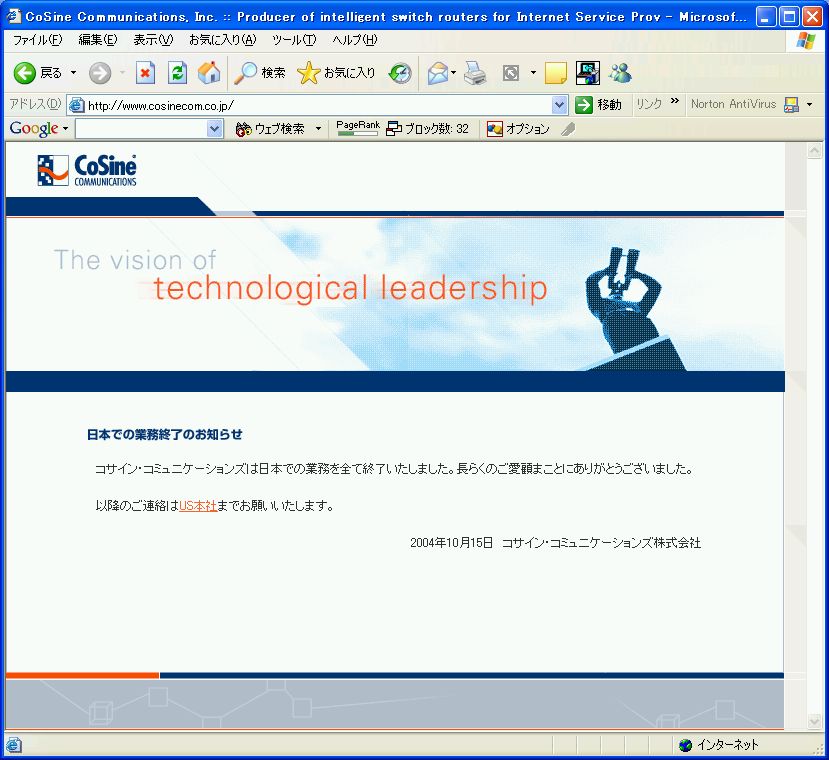The width and height of the screenshot is (829, 760).
Task: Open the Norton AntiVirus dropdown arrow
Action: tap(809, 105)
